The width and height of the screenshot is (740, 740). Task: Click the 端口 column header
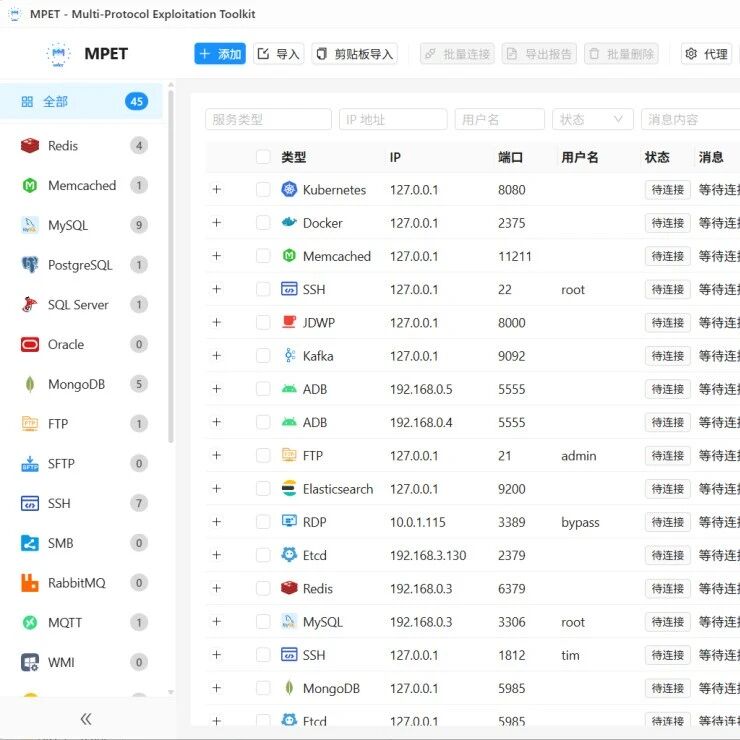[510, 157]
